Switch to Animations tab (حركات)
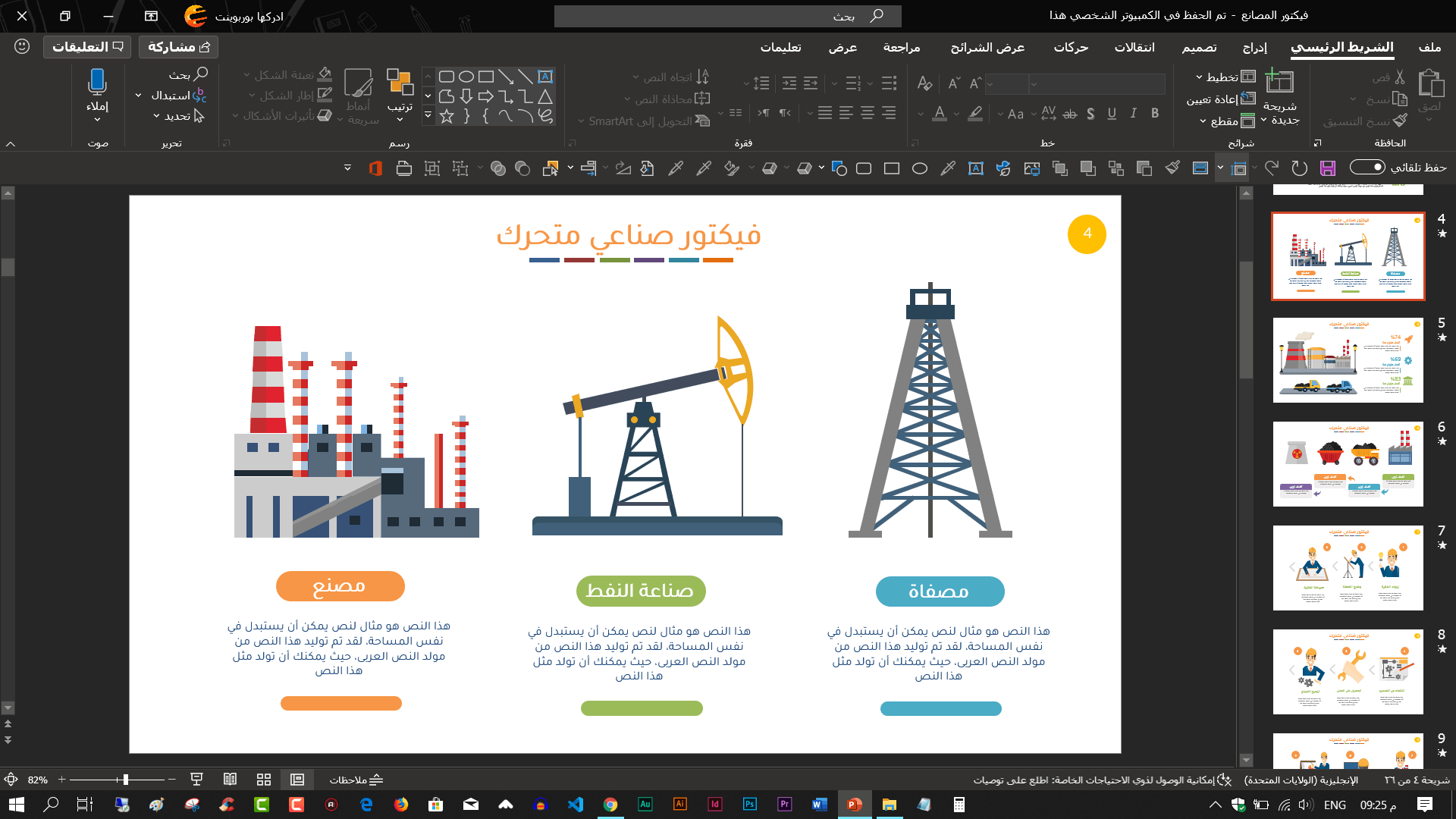Screen dimensions: 1456x819 point(1071,47)
